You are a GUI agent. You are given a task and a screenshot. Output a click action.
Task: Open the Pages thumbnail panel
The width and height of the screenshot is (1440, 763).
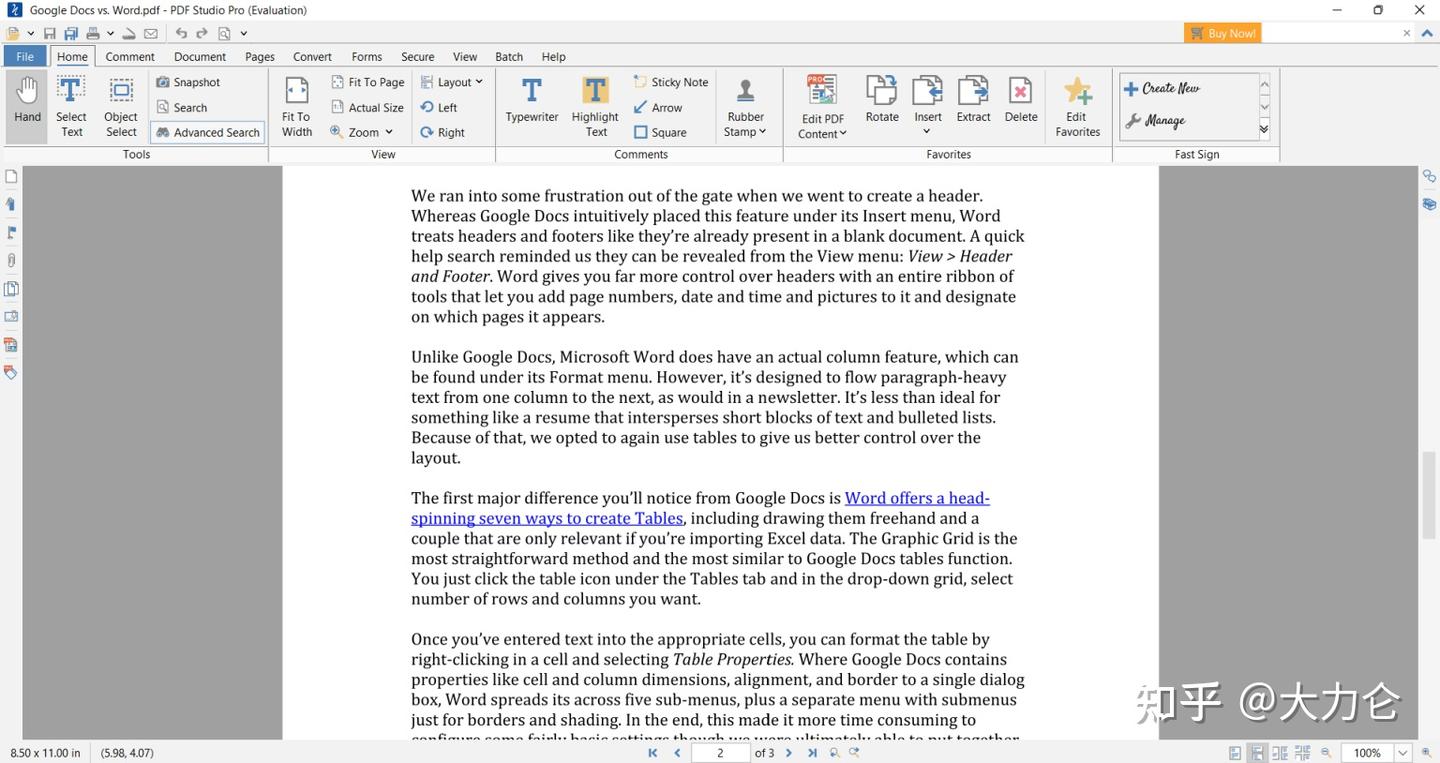click(x=11, y=177)
